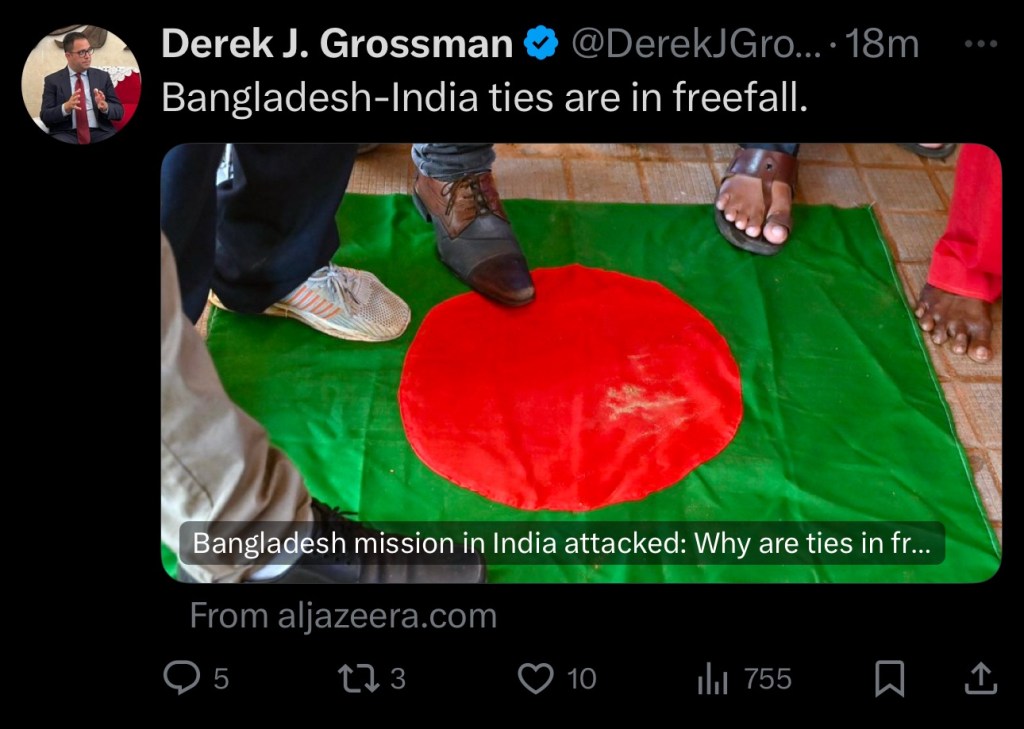The height and width of the screenshot is (729, 1024).
Task: Click the blue verified badge
Action: (x=541, y=44)
